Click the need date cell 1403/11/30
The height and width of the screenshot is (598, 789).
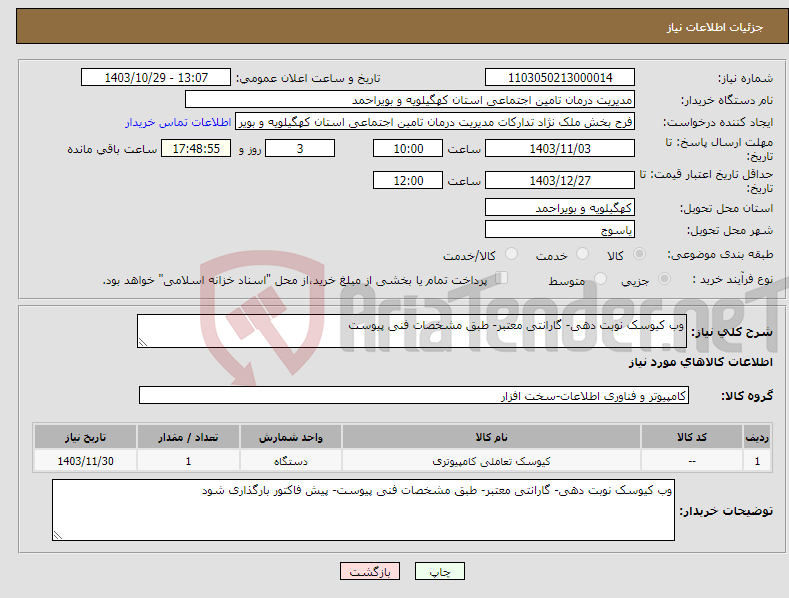[86, 461]
